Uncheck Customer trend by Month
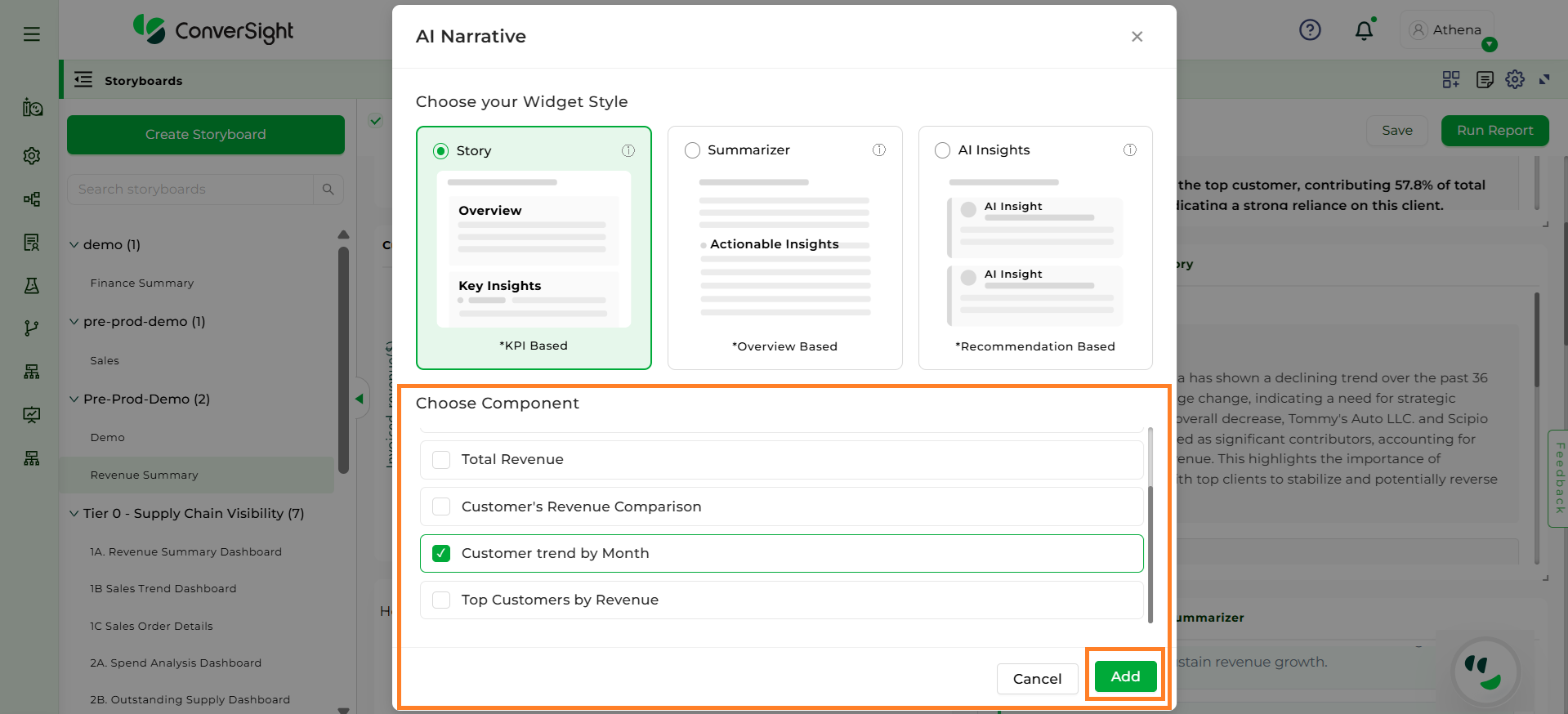 [x=441, y=554]
